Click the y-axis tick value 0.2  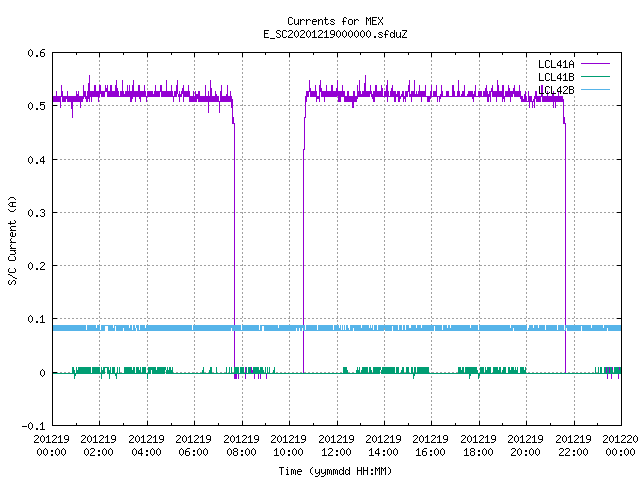click(x=36, y=266)
